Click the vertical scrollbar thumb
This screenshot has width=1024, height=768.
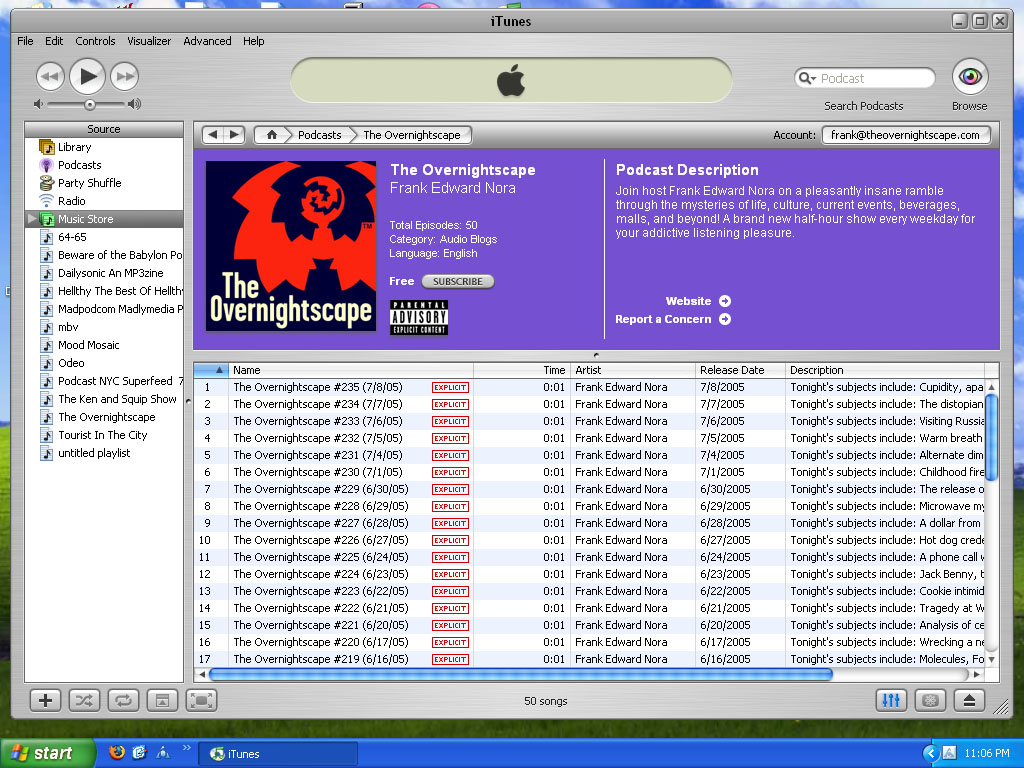click(x=991, y=437)
